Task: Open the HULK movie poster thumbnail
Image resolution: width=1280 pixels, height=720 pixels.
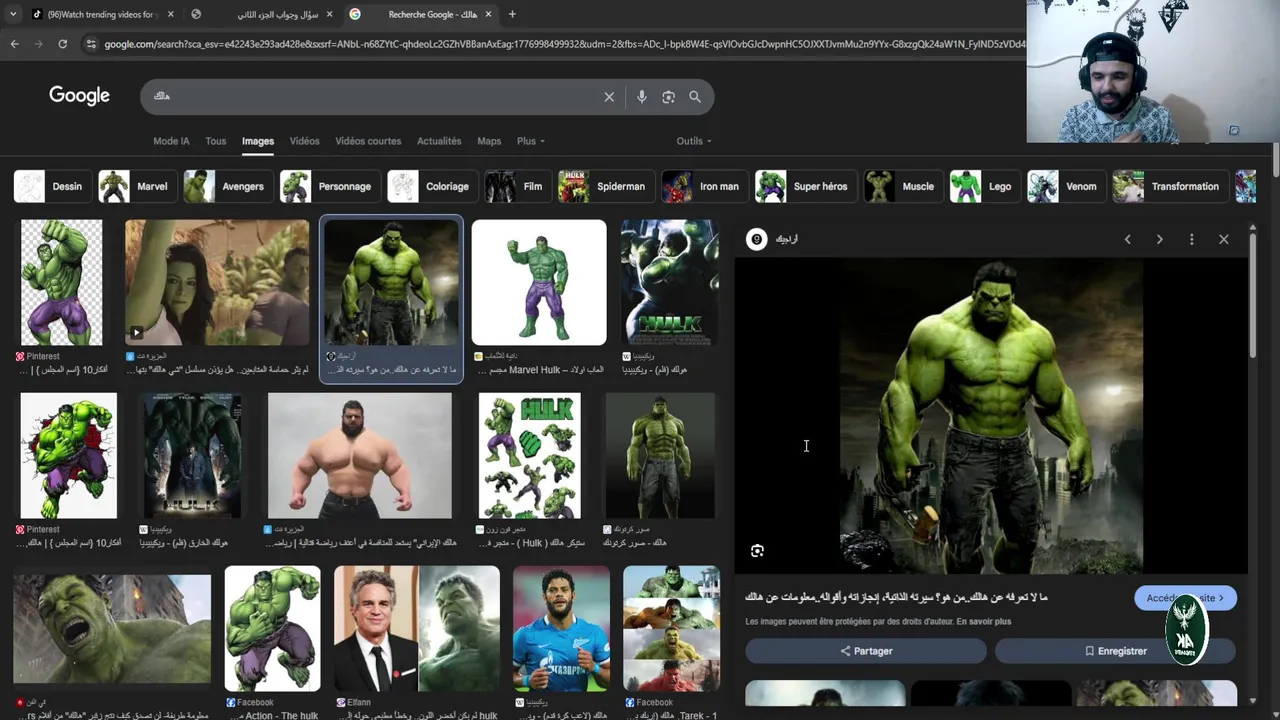Action: 669,283
